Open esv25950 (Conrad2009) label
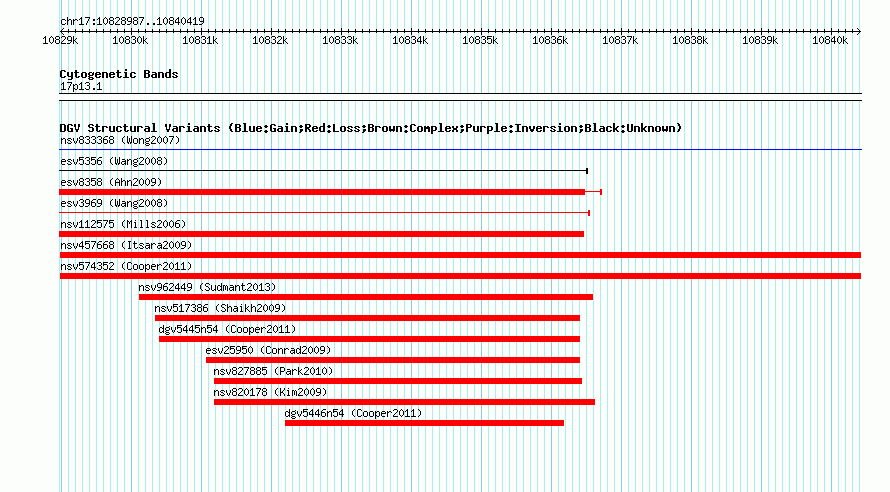Viewport: 890px width, 492px height. click(268, 350)
